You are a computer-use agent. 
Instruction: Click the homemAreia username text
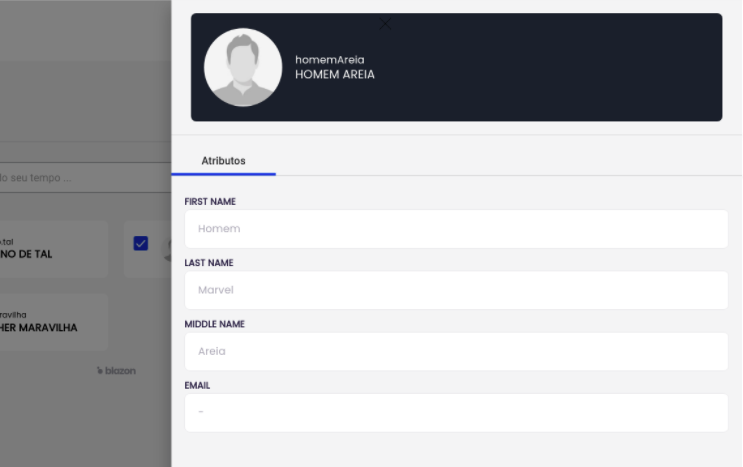[x=330, y=60]
